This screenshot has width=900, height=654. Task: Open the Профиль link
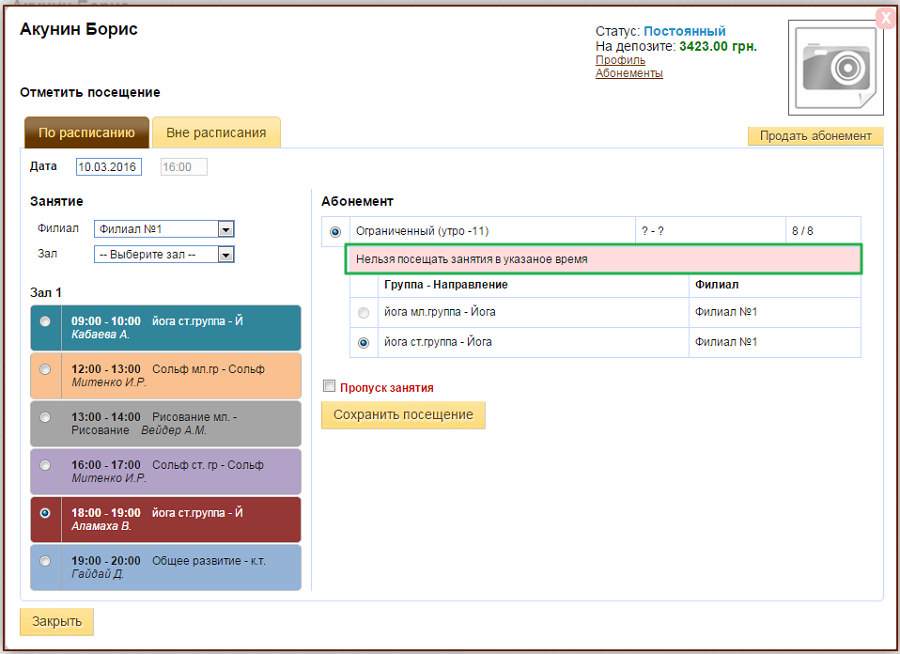click(620, 60)
